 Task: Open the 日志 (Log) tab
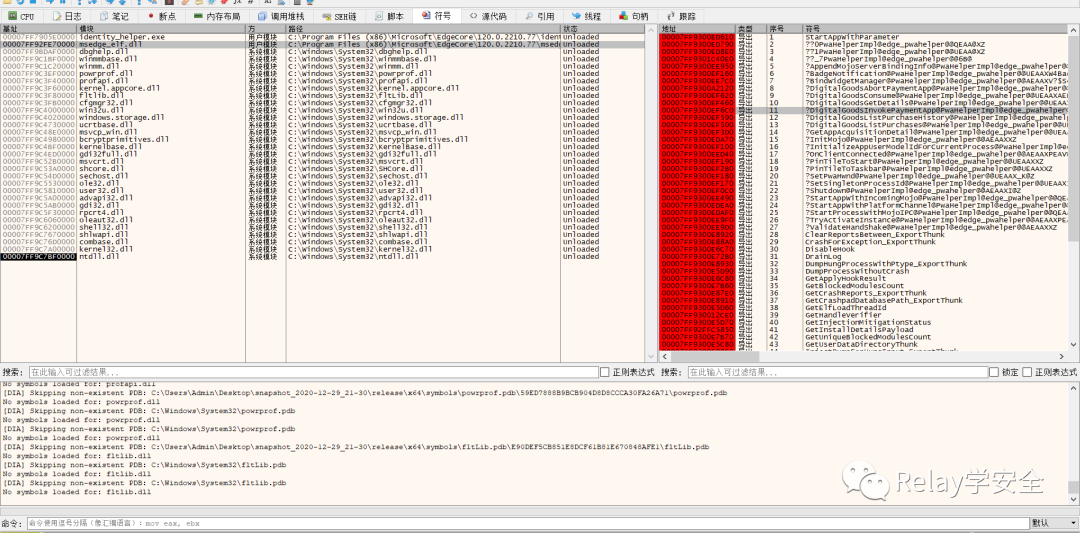(67, 16)
